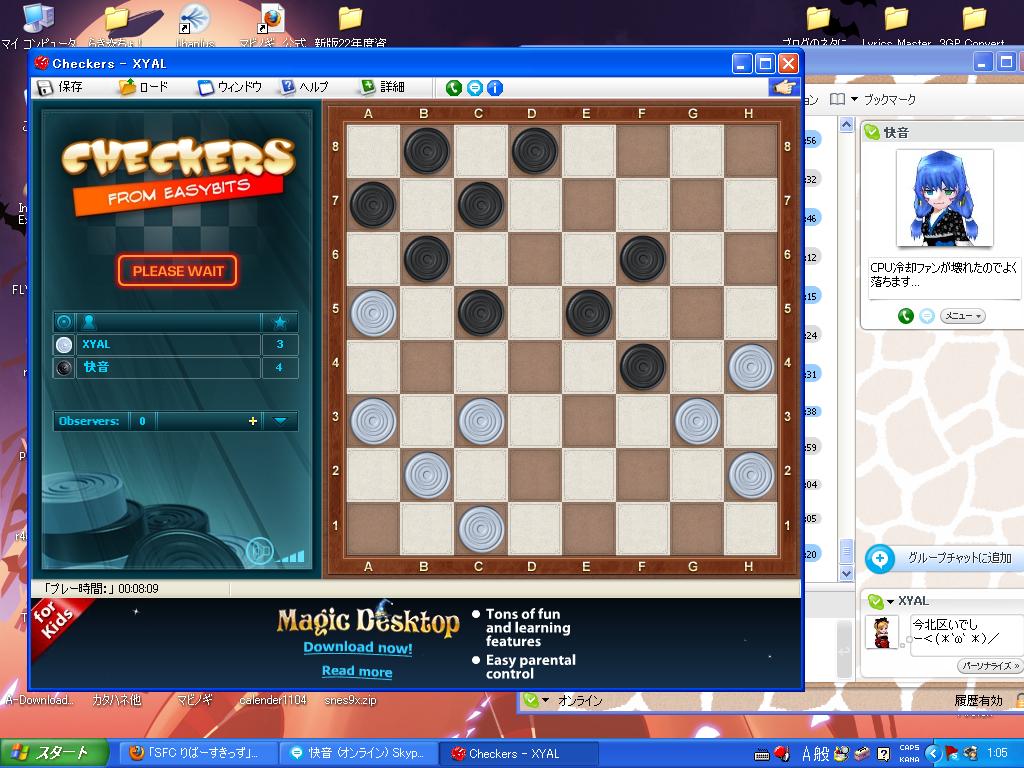Screen dimensions: 1024x768
Task: Click the blue chat bubble icon in Checkers toolbar
Action: pos(475,88)
